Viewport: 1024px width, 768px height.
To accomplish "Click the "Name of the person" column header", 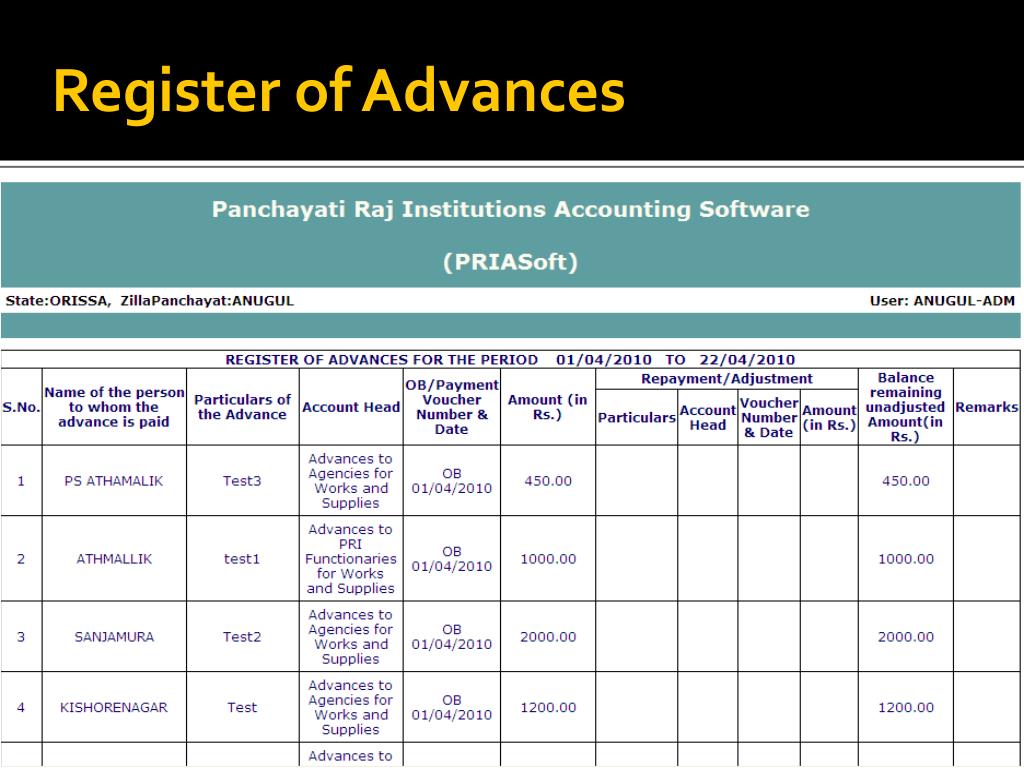I will pyautogui.click(x=114, y=407).
